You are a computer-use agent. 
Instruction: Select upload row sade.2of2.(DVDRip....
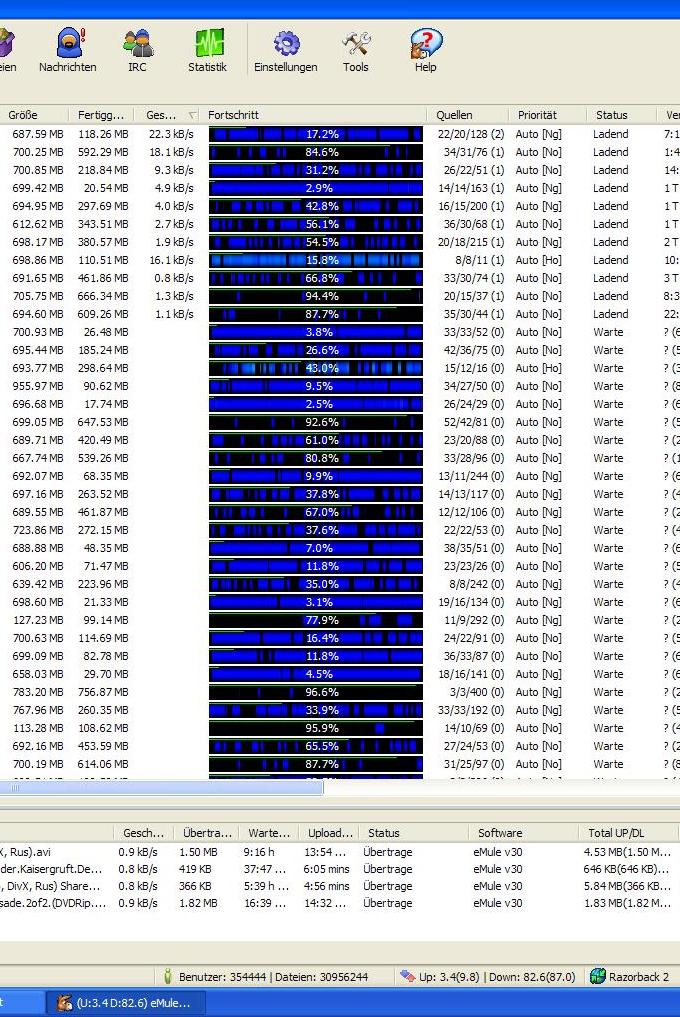(53, 903)
